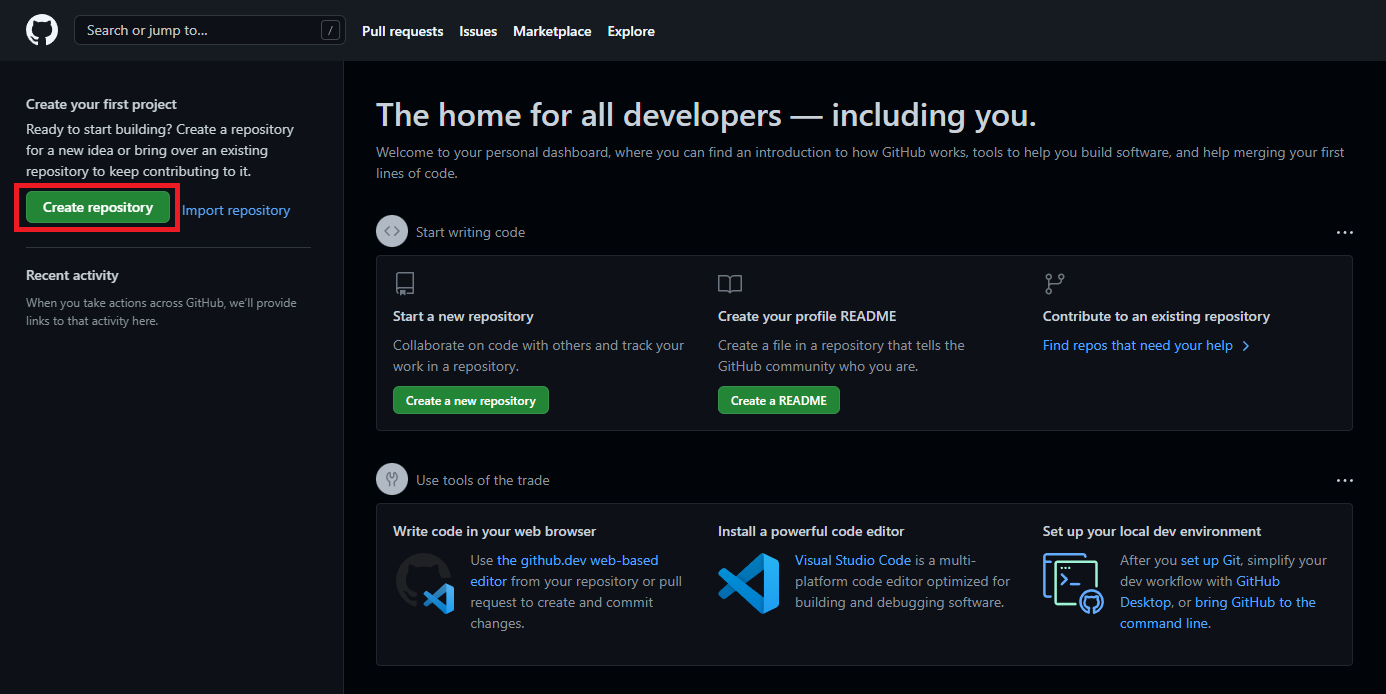Screen dimensions: 1386x694
Task: Focus the Search or jump to field
Action: pos(210,30)
